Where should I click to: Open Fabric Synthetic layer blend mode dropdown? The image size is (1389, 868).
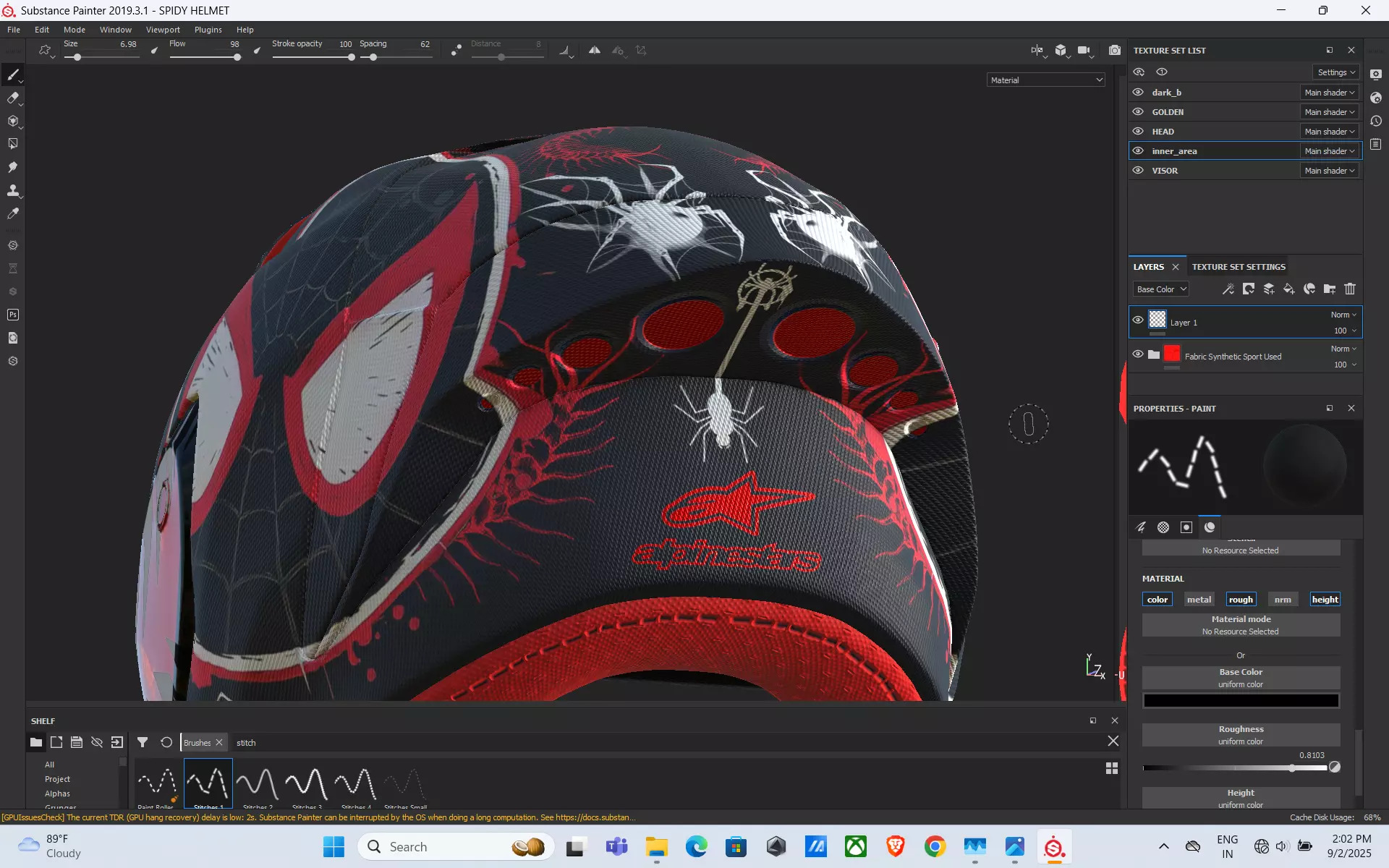pyautogui.click(x=1343, y=349)
